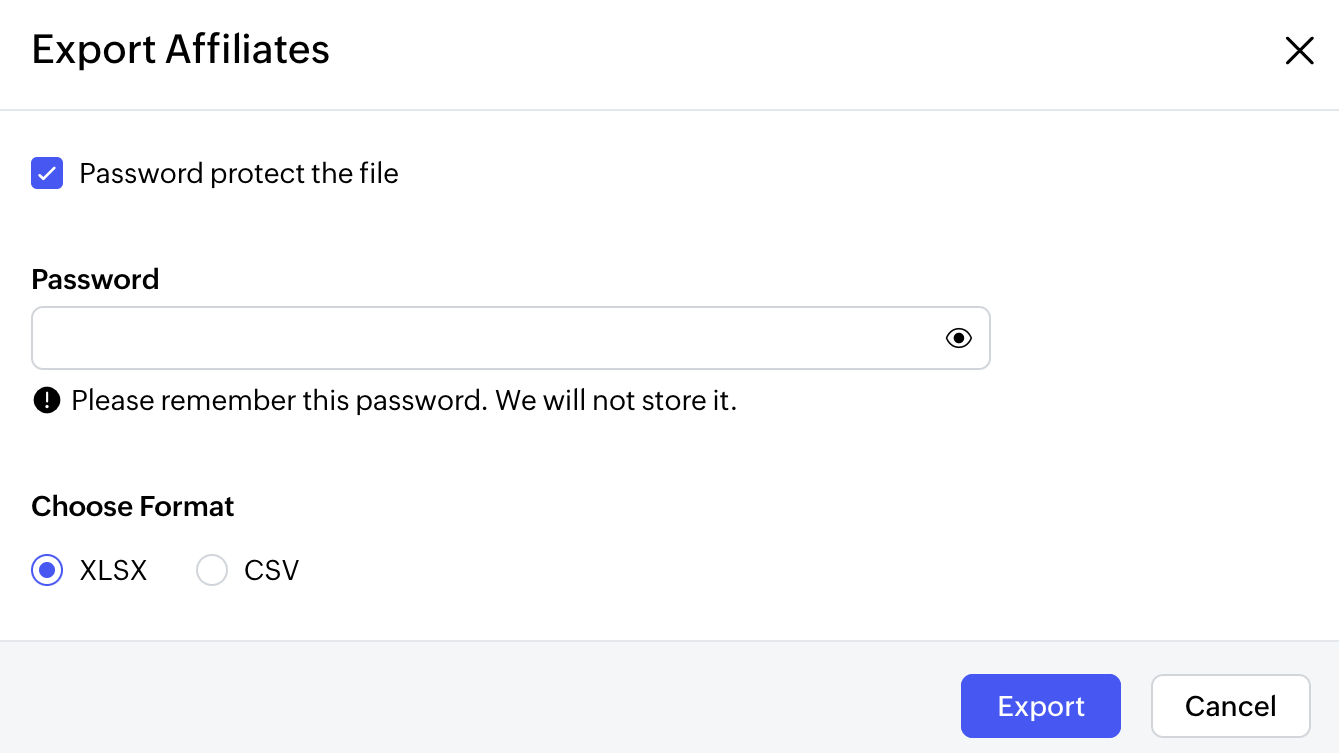Select the XLSX format radio button
The image size is (1339, 753).
(x=47, y=570)
